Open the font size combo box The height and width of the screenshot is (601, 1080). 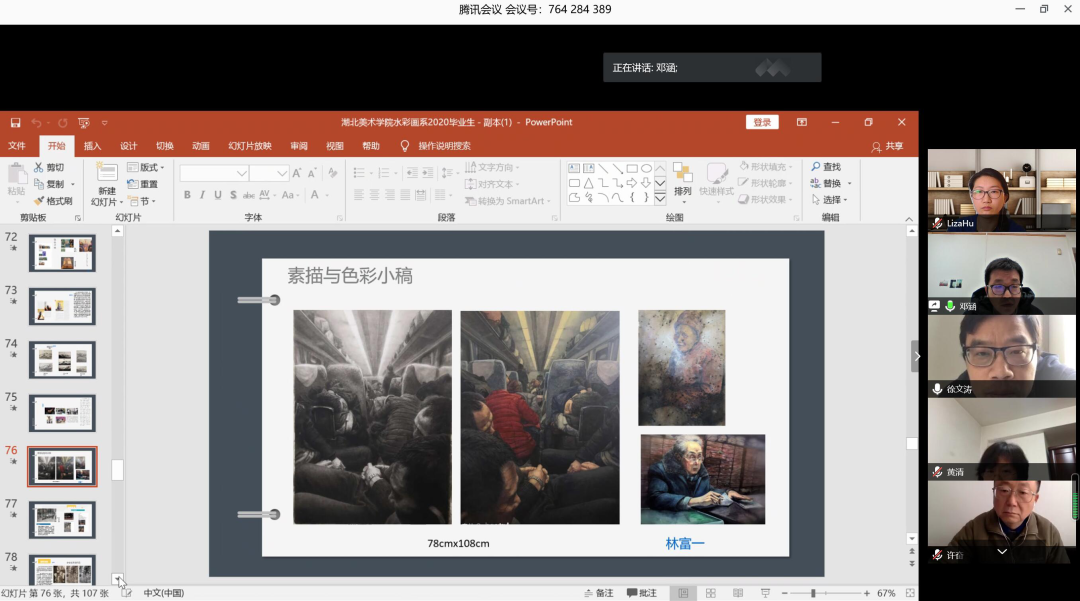[269, 173]
